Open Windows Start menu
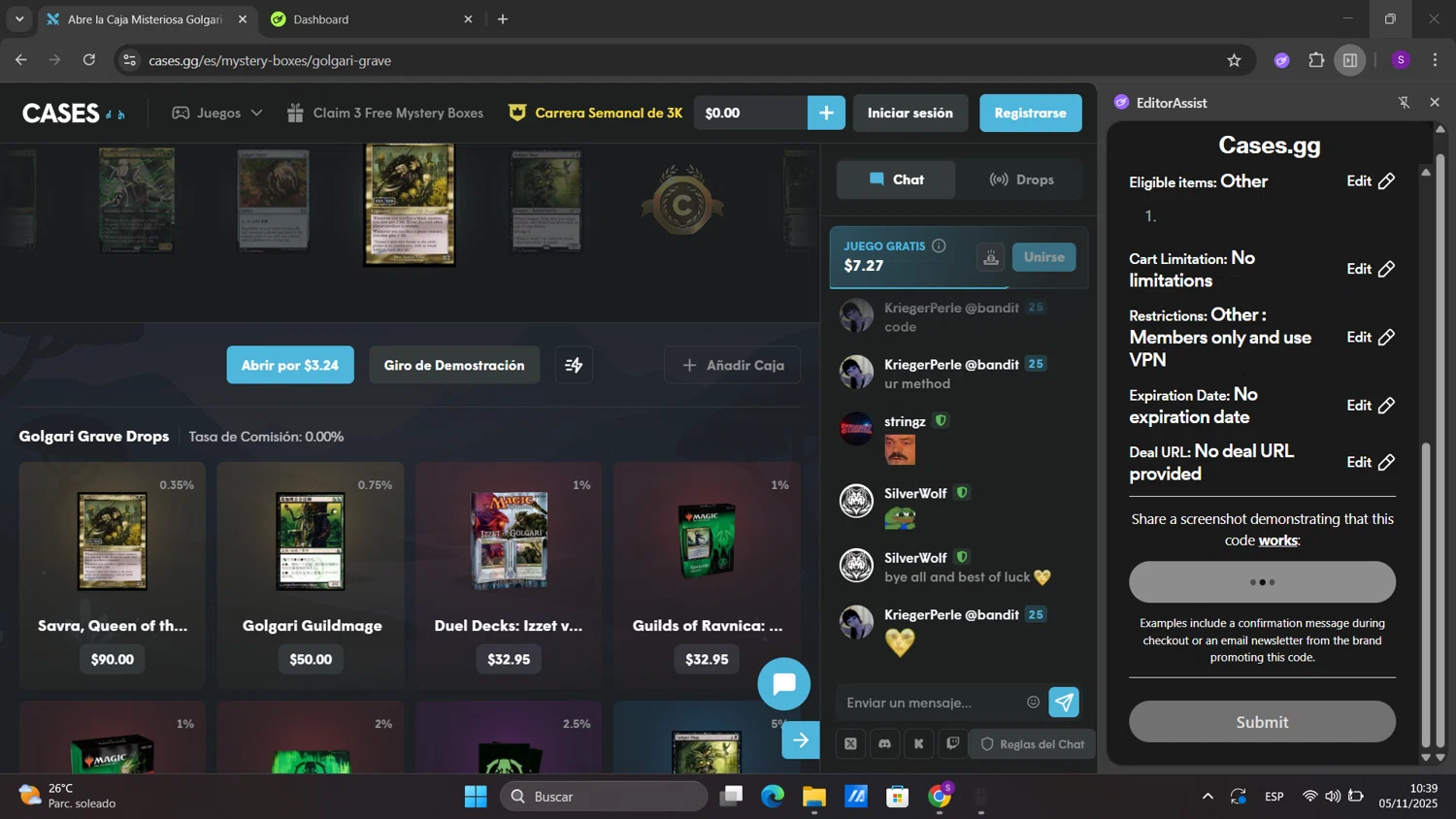The height and width of the screenshot is (819, 1456). tap(476, 797)
